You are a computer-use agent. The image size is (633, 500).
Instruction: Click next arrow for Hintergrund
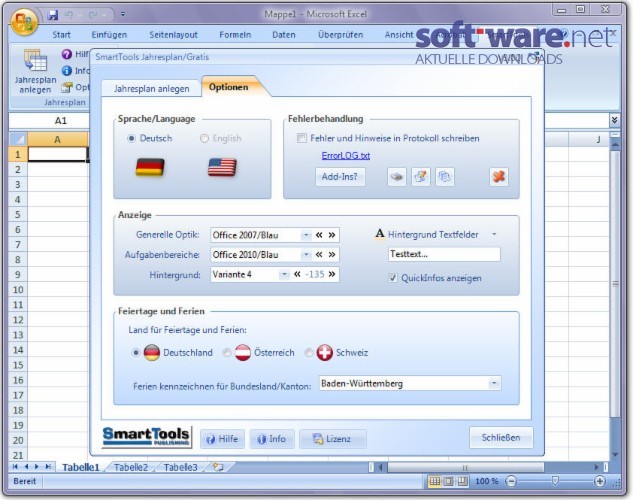[332, 274]
